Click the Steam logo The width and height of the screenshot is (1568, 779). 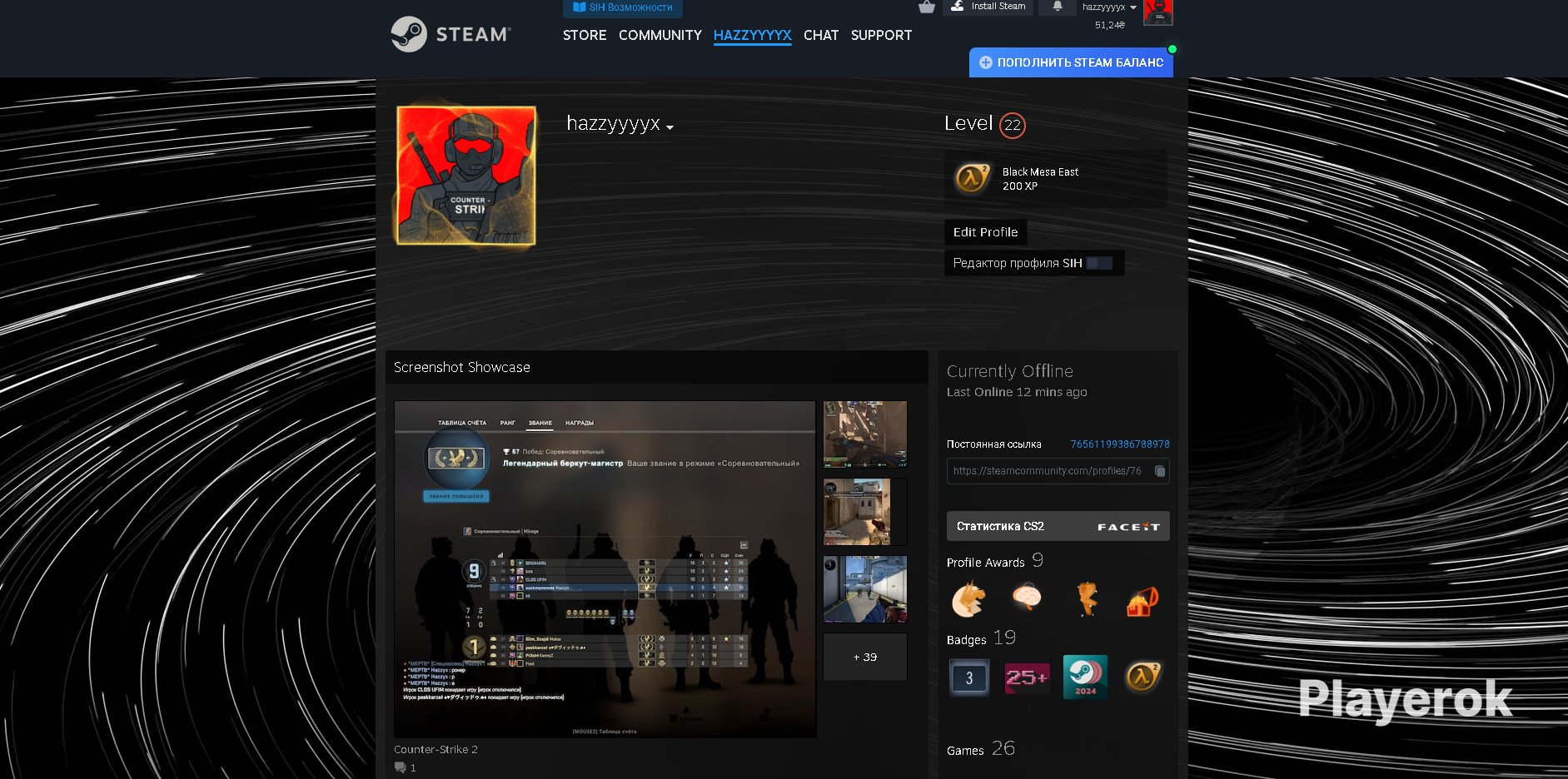450,34
